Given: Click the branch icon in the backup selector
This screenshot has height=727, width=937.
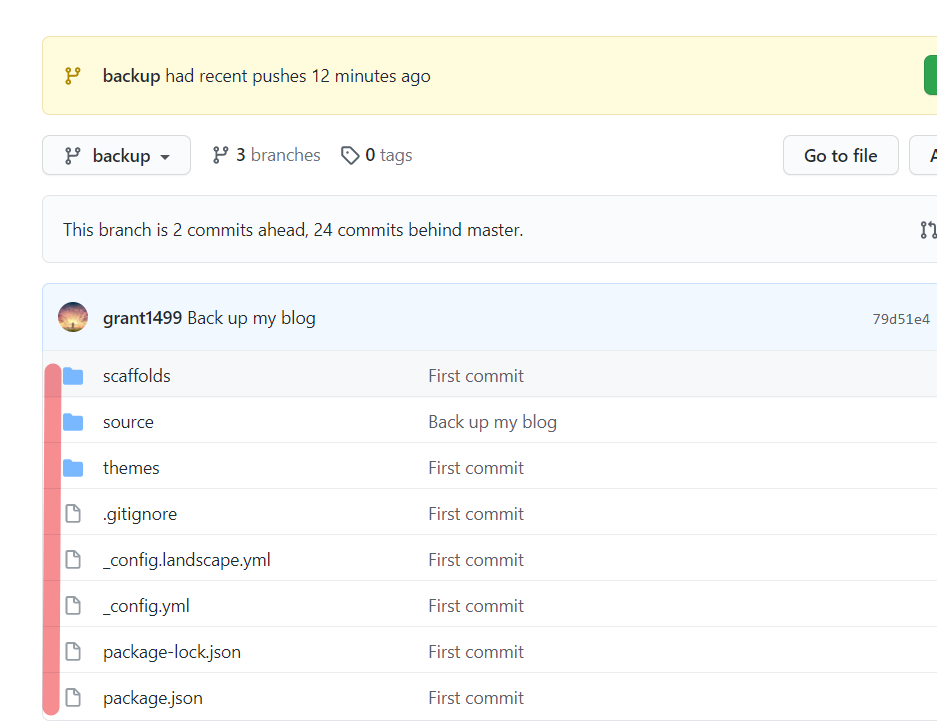Looking at the screenshot, I should point(72,156).
